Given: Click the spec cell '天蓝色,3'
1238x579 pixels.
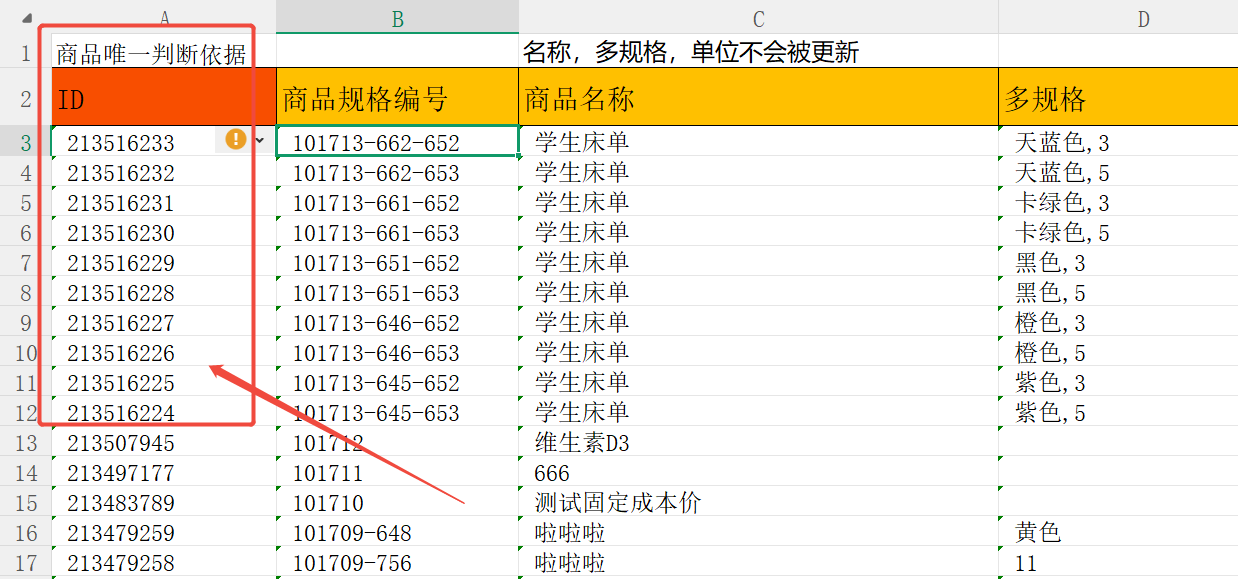Looking at the screenshot, I should point(1062,142).
